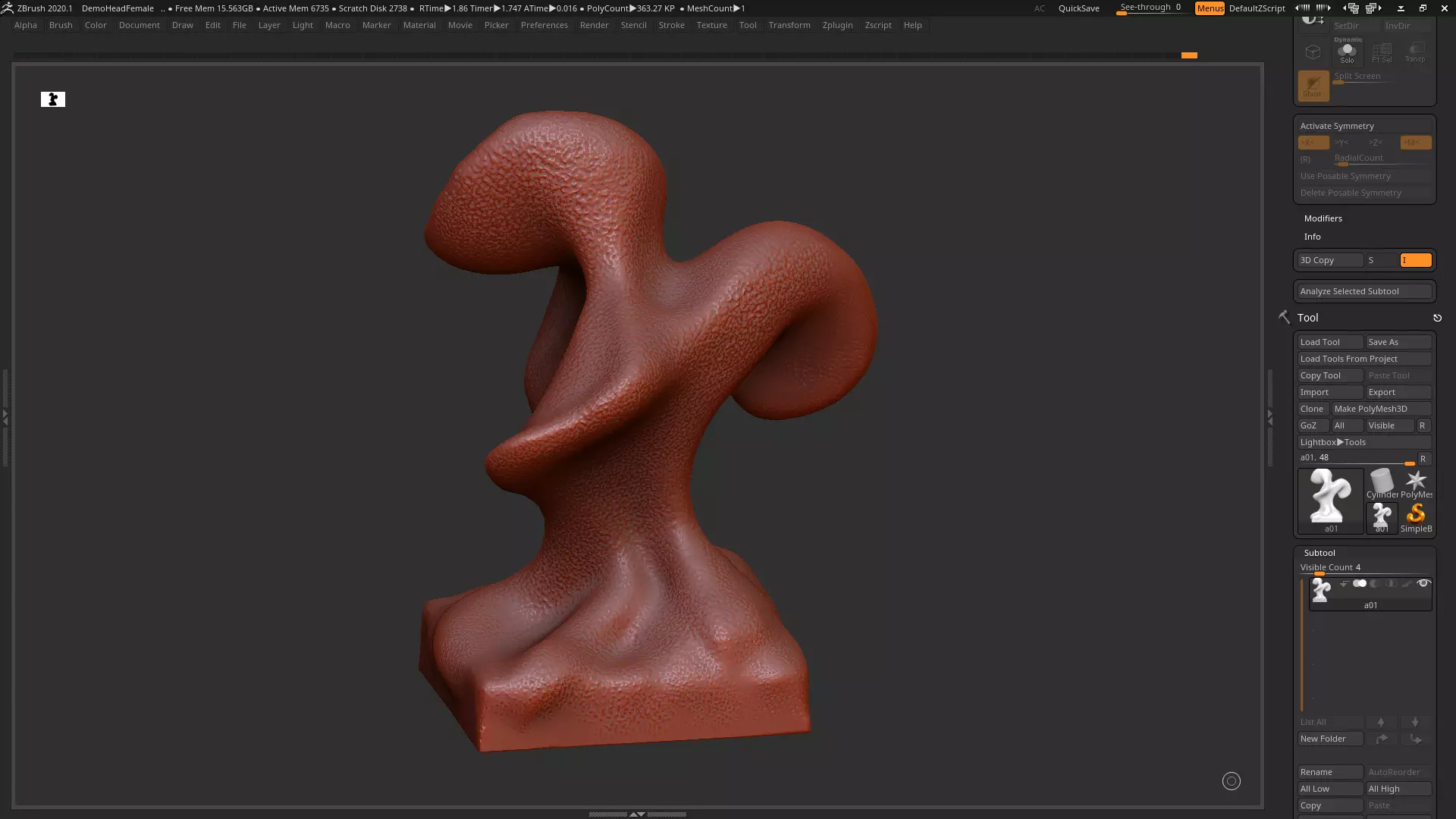Image resolution: width=1456 pixels, height=819 pixels.
Task: Click Save As in Tool palette
Action: pos(1398,342)
